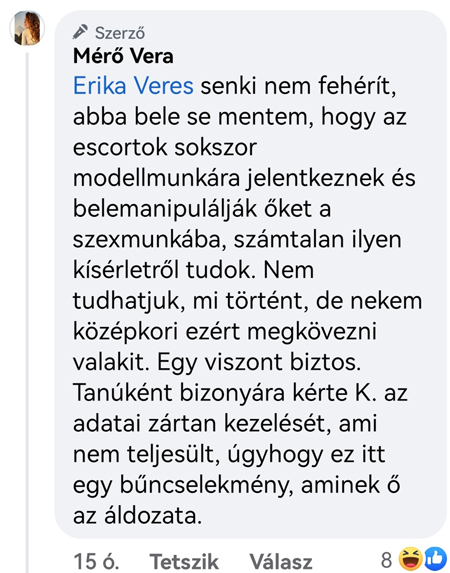
Task: Click the phrase 'az áldozata.' ending the comment
Action: (137, 516)
